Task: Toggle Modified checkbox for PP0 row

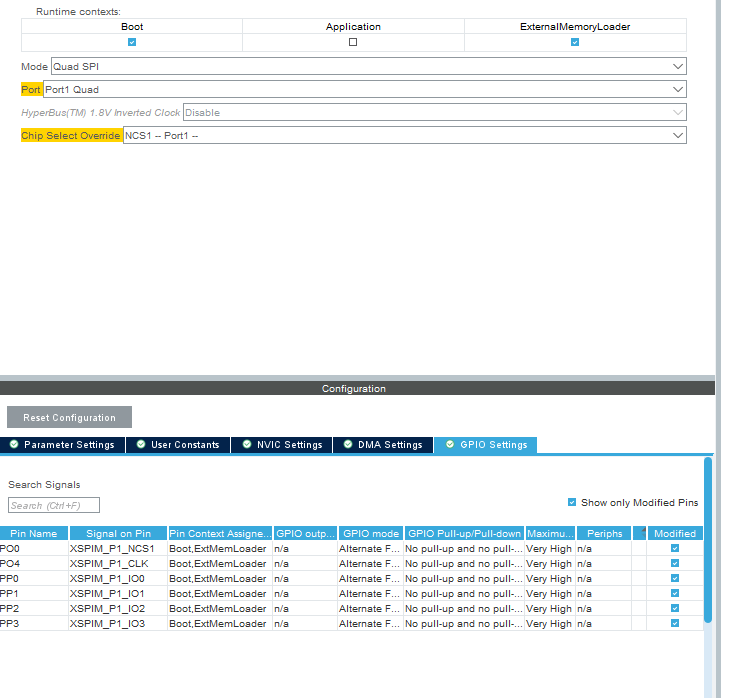Action: click(x=675, y=578)
